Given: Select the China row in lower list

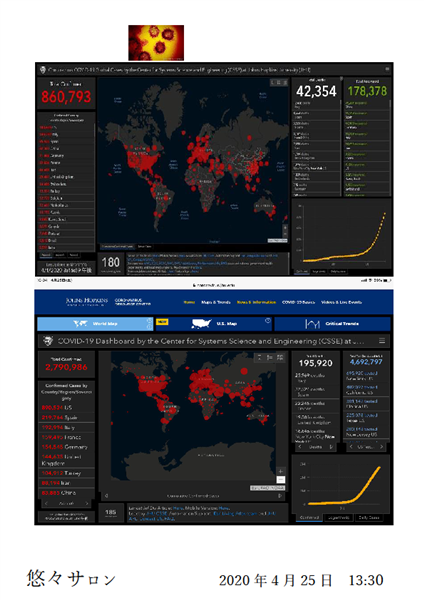Looking at the screenshot, I should (x=66, y=493).
